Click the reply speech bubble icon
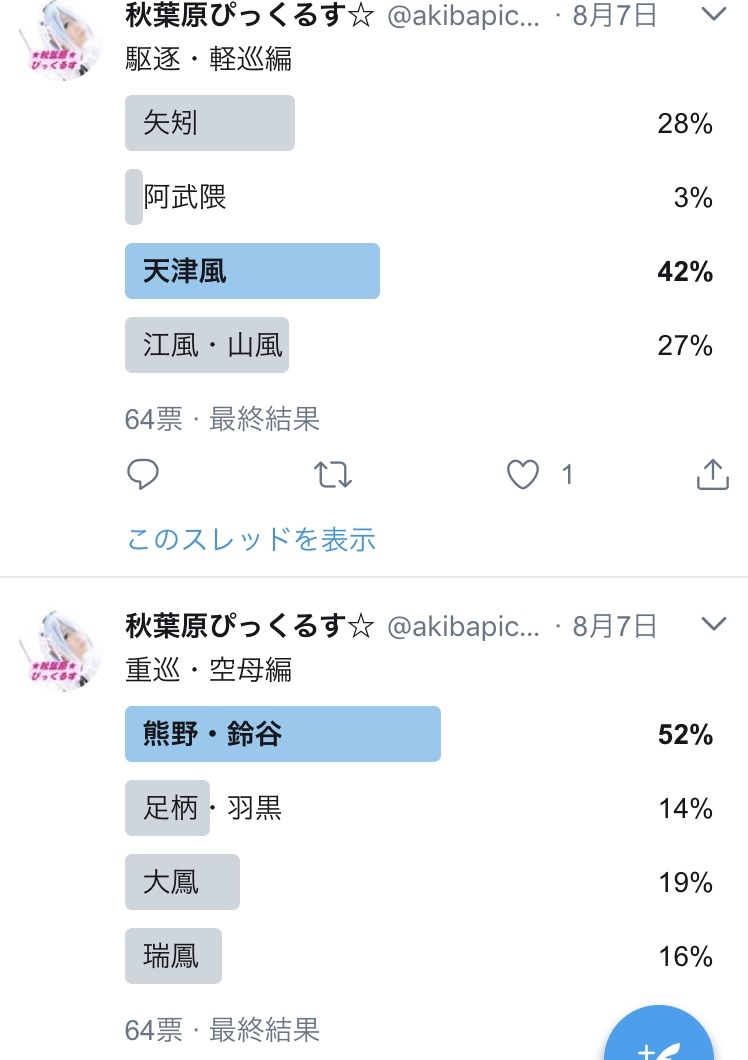Image resolution: width=748 pixels, height=1060 pixels. pyautogui.click(x=143, y=475)
